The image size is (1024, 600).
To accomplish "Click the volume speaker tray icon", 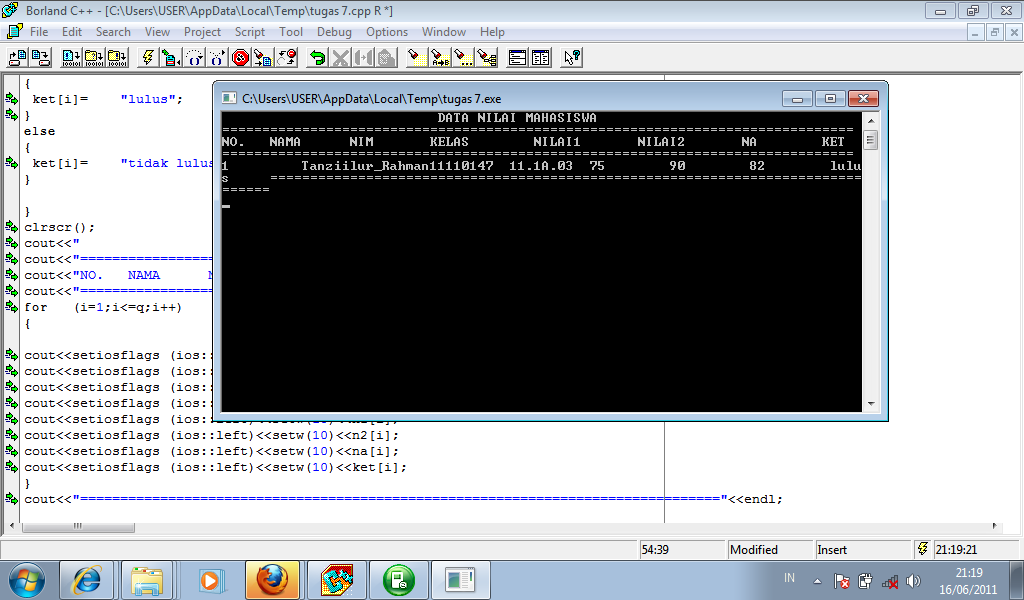I will click(x=914, y=581).
